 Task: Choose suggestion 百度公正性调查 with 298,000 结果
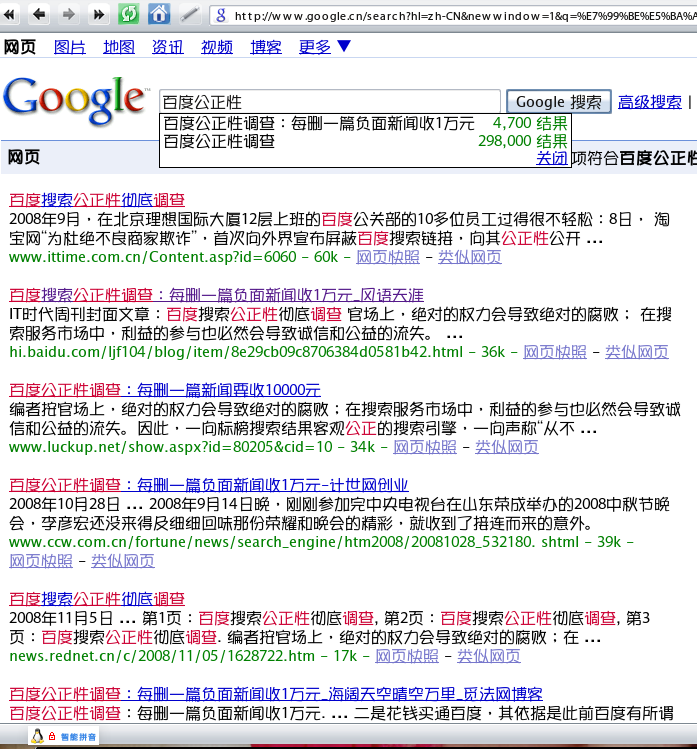(x=365, y=141)
